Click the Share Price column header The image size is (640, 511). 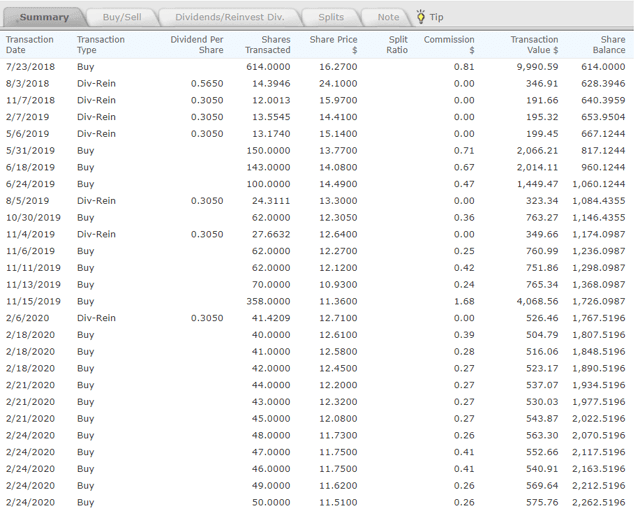click(x=333, y=44)
